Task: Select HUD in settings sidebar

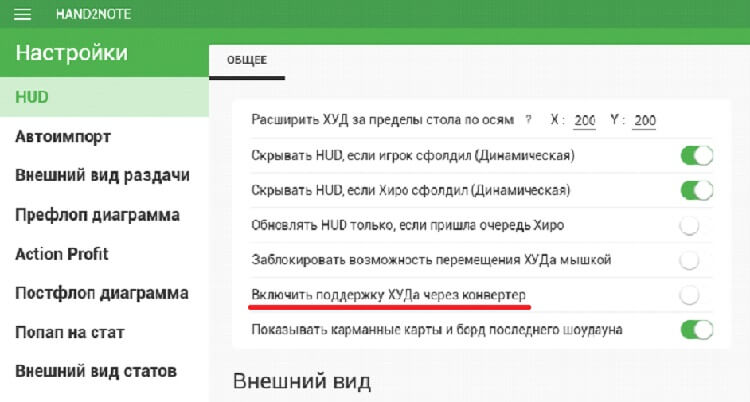Action: pyautogui.click(x=32, y=98)
